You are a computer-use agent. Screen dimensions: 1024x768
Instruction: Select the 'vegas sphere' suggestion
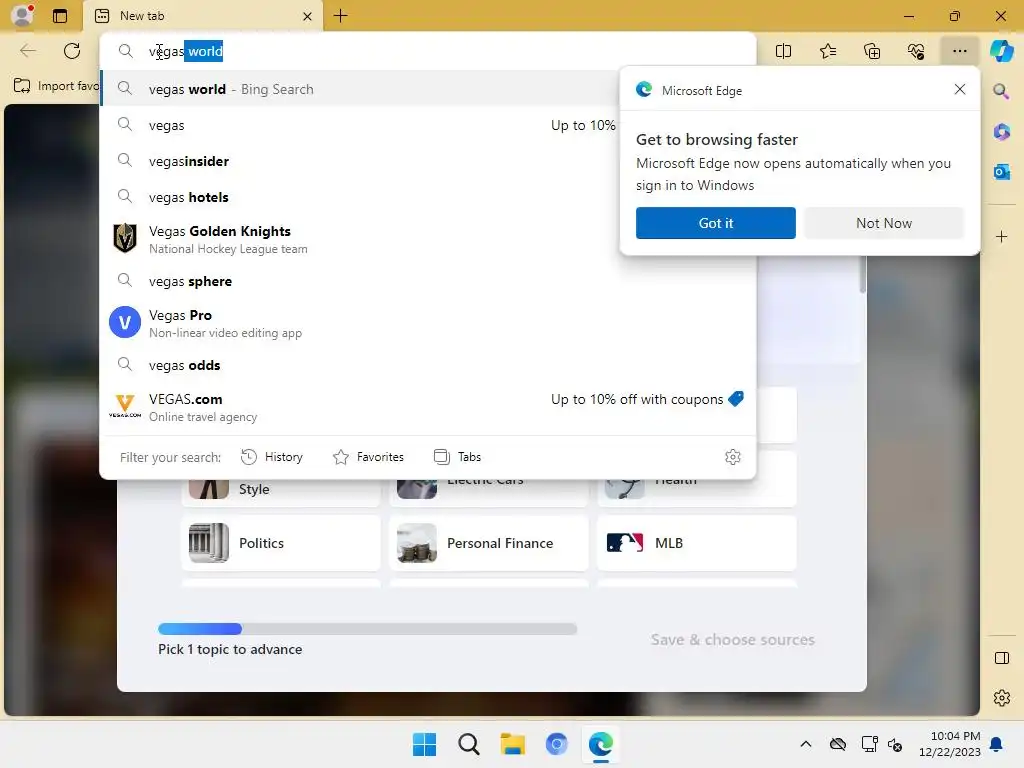[428, 281]
